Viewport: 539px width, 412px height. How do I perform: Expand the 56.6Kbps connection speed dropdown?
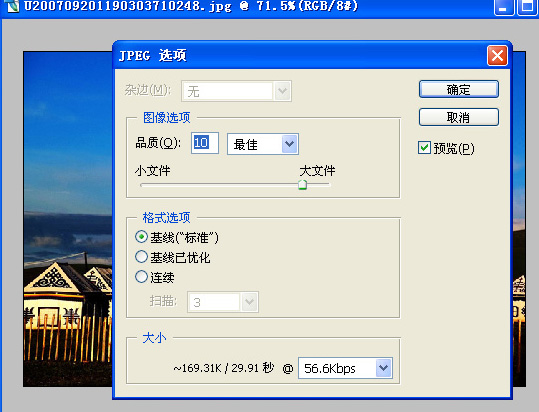pos(345,368)
